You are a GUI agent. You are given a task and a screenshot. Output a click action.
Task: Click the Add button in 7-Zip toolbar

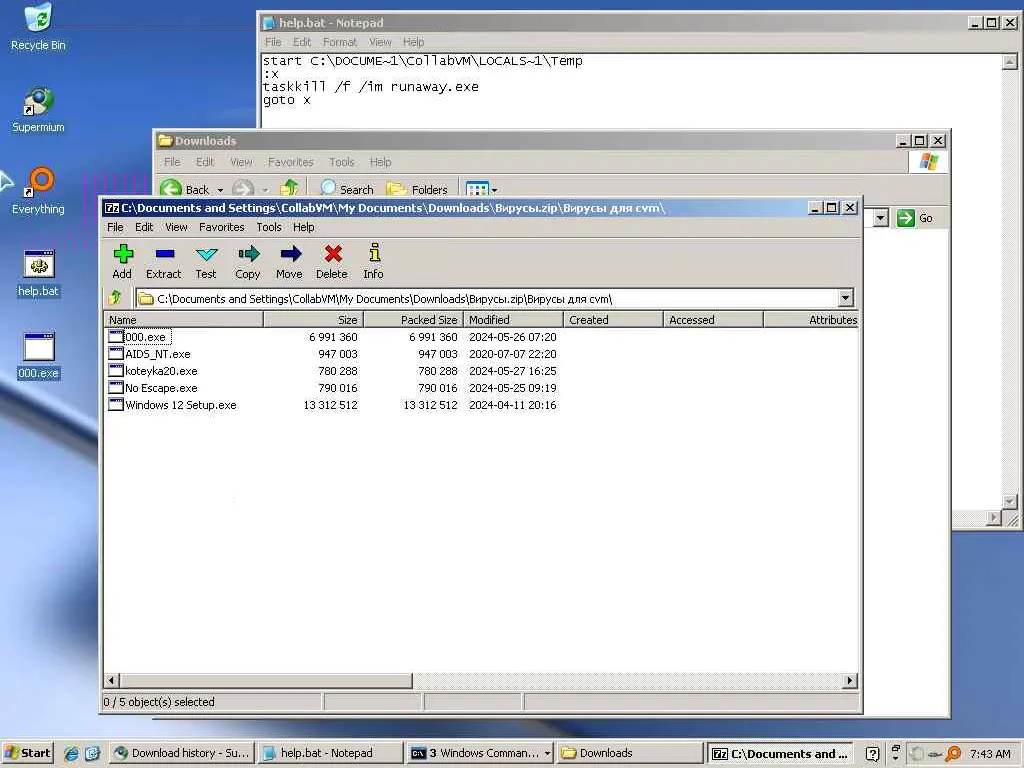(122, 261)
